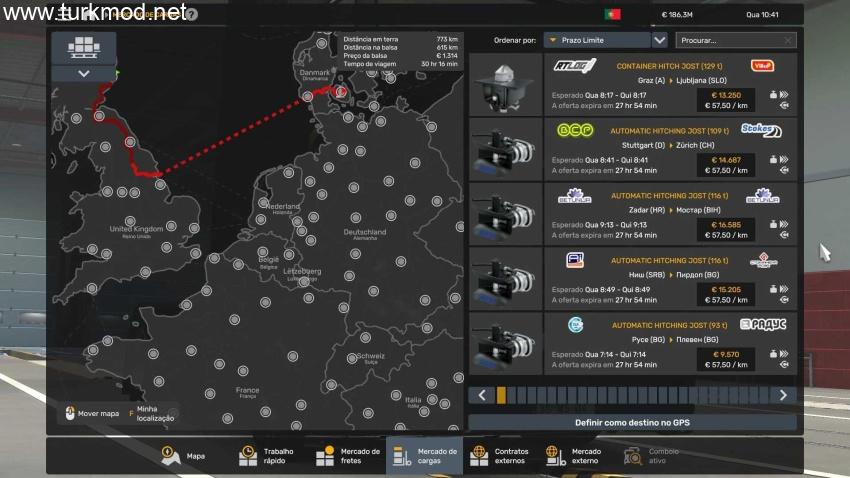Click weight icon in Русе to Плевен job
This screenshot has width=850, height=478.
pos(773,354)
